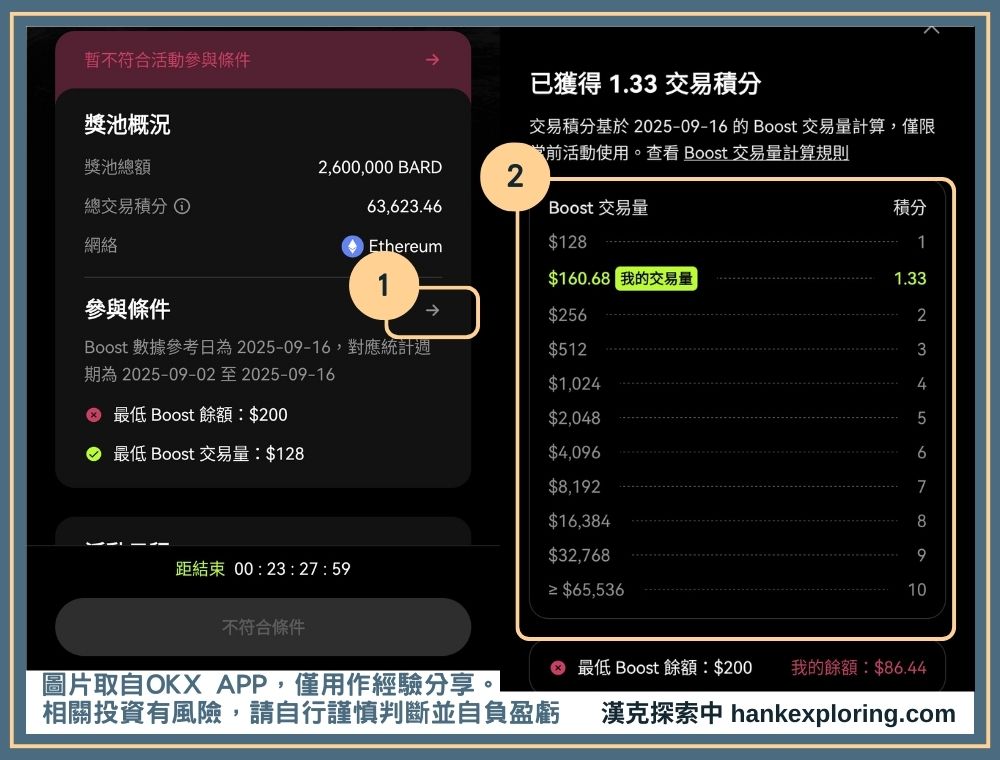The image size is (1000, 760).
Task: Click the $8,192 tier row
Action: 737,487
